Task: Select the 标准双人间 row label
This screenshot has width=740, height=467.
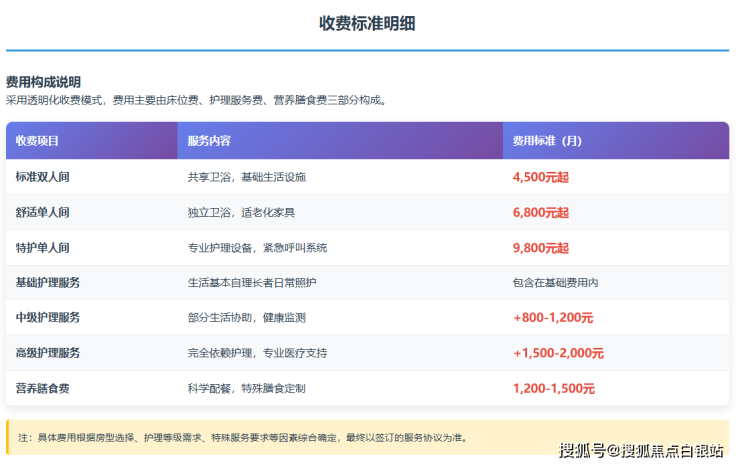Action: [43, 177]
